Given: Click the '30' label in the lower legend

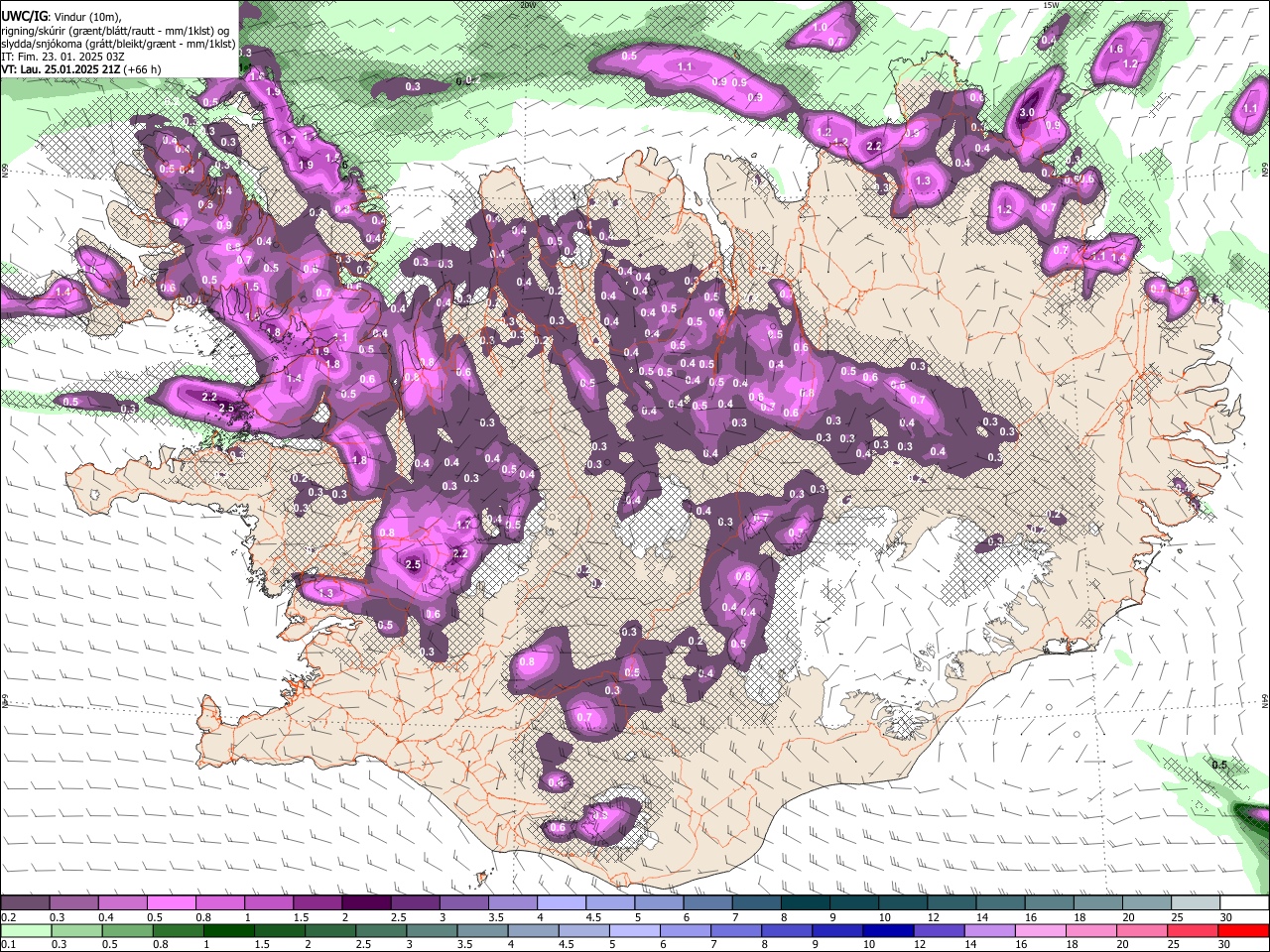Looking at the screenshot, I should pos(1222,945).
